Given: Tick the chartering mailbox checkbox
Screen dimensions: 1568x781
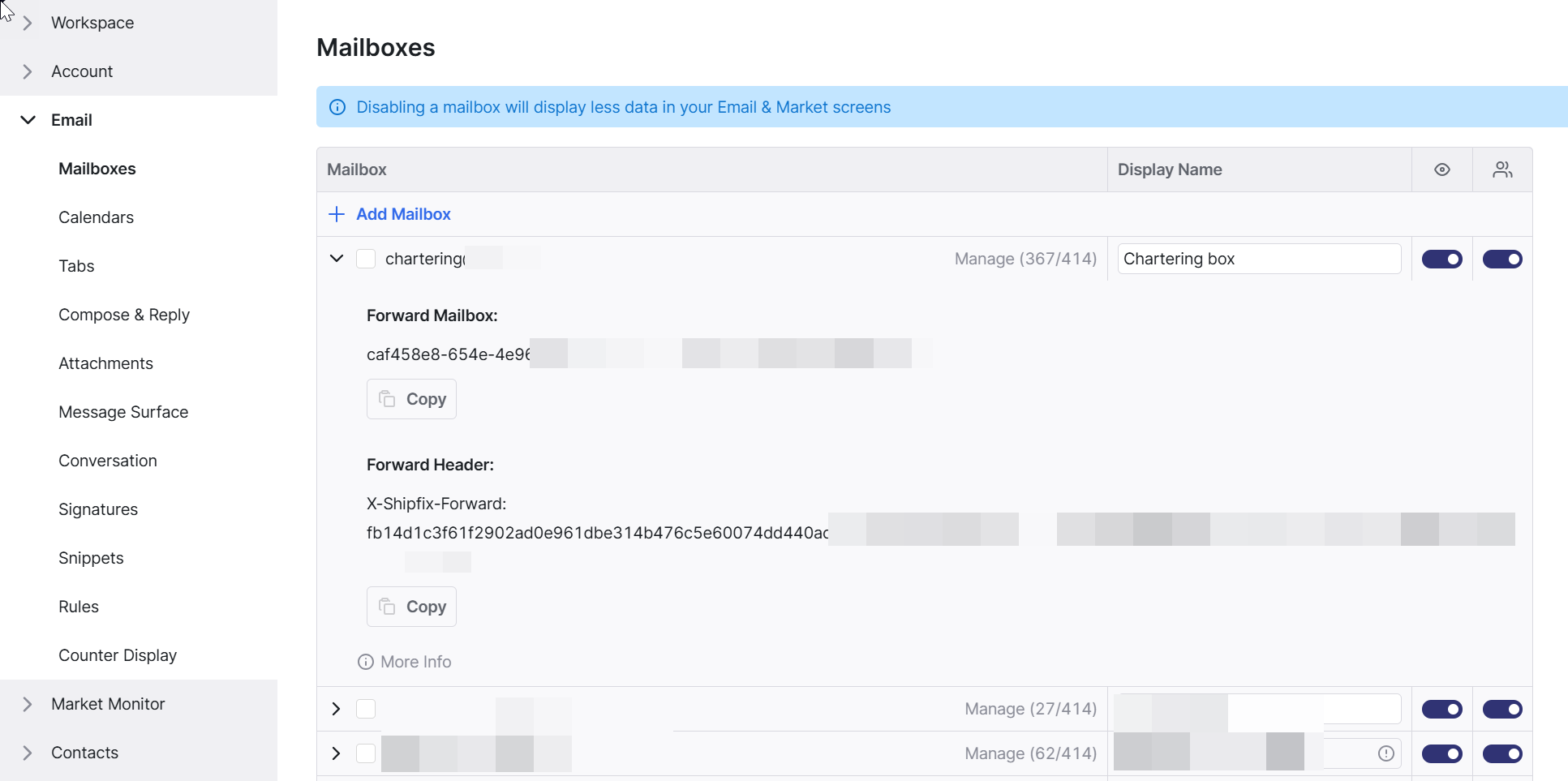Looking at the screenshot, I should (366, 259).
